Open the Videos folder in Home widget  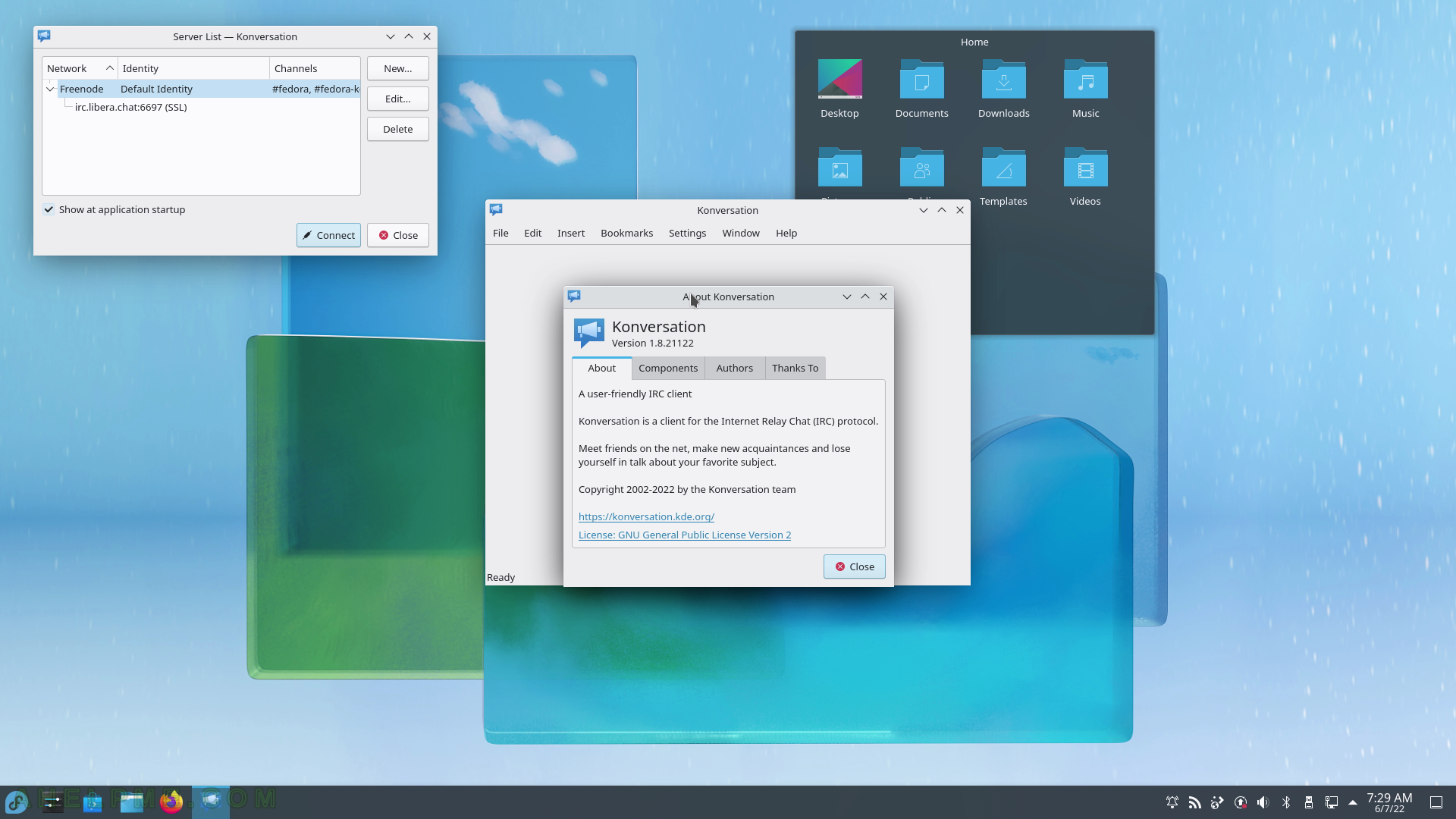click(x=1085, y=177)
